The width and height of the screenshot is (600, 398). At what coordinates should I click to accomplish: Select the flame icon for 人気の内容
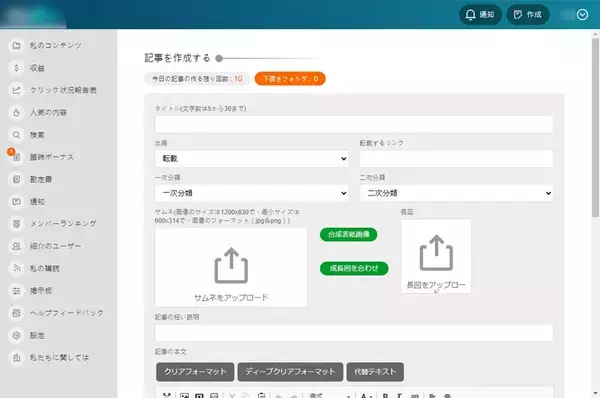[16, 113]
